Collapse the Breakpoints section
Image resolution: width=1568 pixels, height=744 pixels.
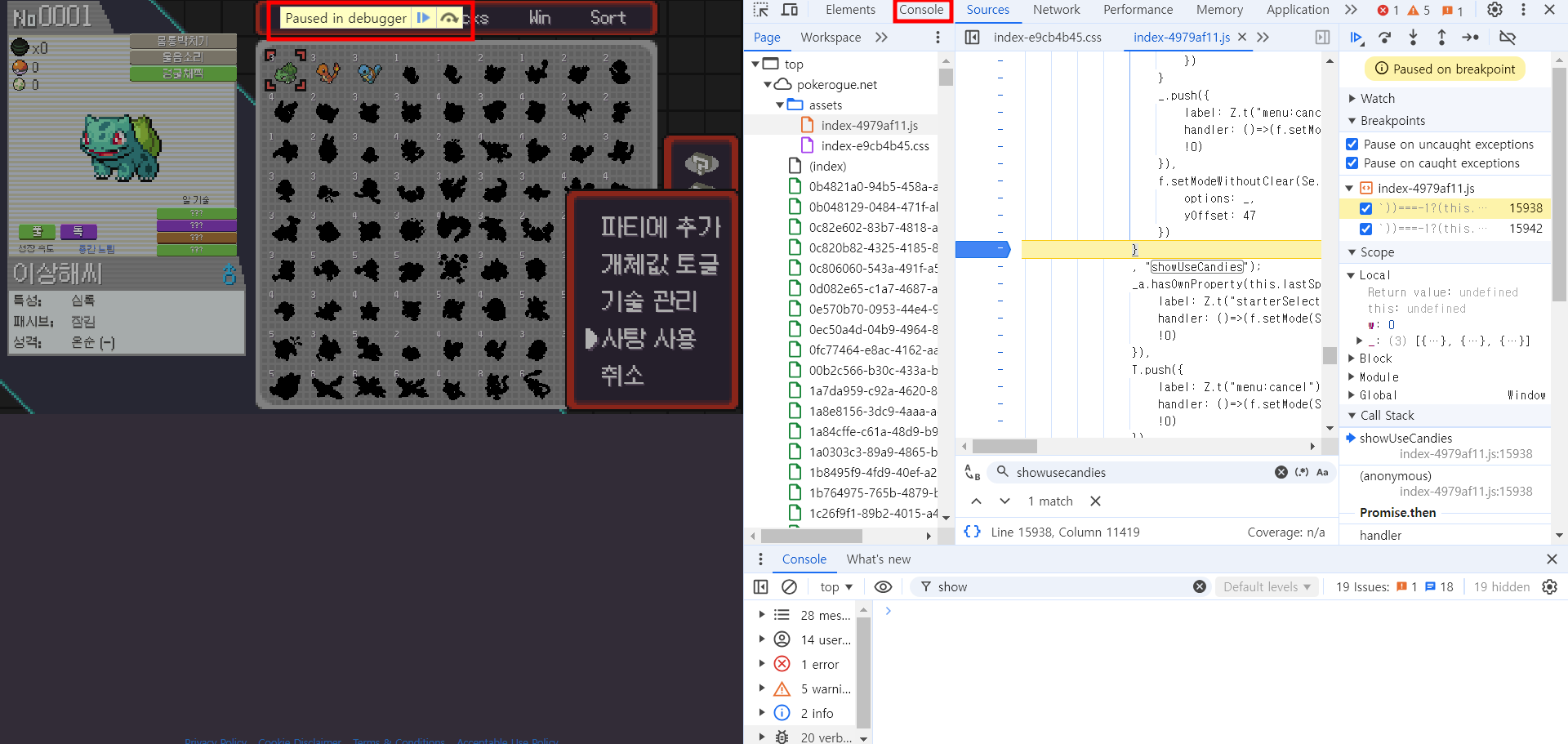(x=1352, y=121)
